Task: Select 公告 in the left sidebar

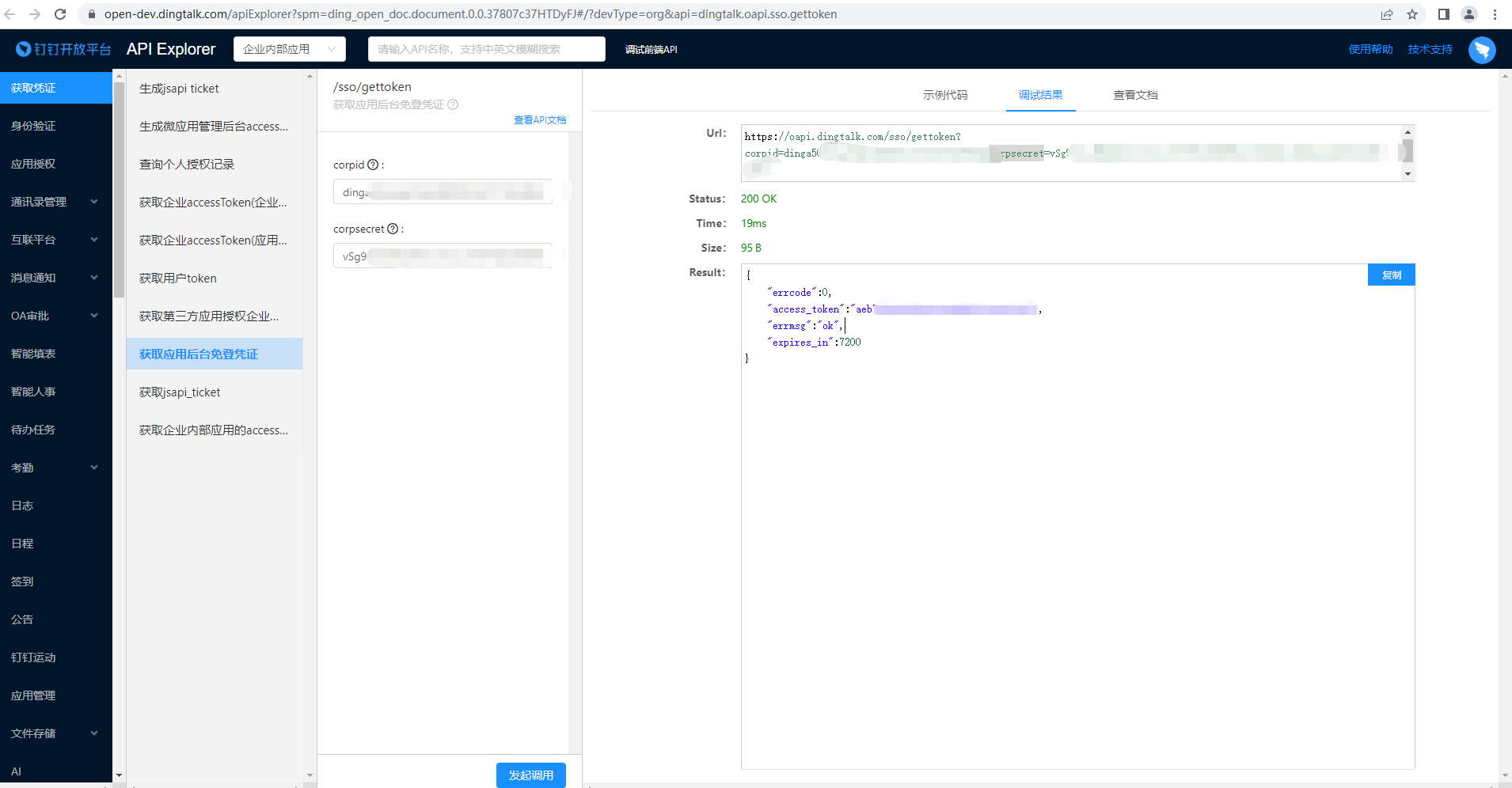Action: pos(55,619)
